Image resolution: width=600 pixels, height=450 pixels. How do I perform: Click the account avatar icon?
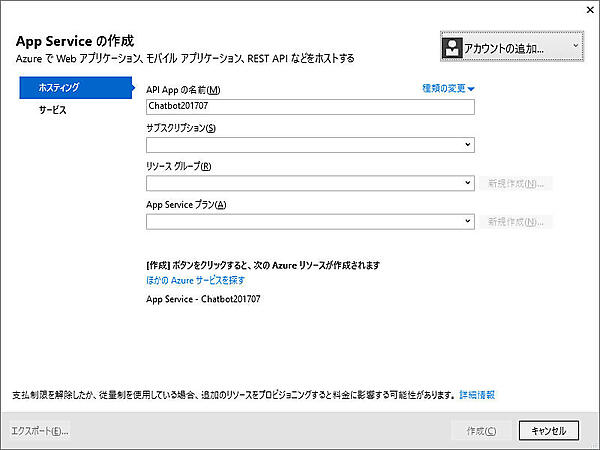452,47
